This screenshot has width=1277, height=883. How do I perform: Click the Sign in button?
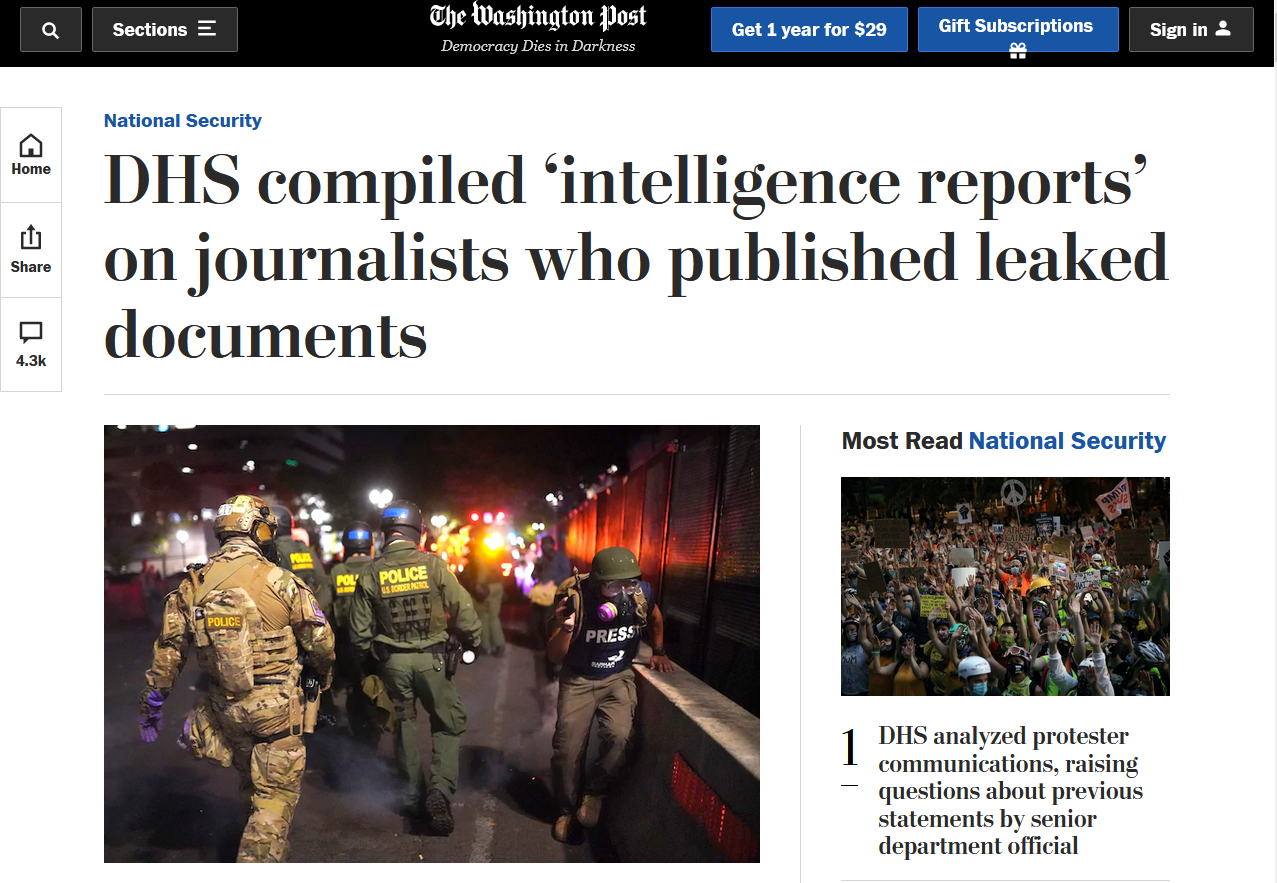click(x=1191, y=30)
